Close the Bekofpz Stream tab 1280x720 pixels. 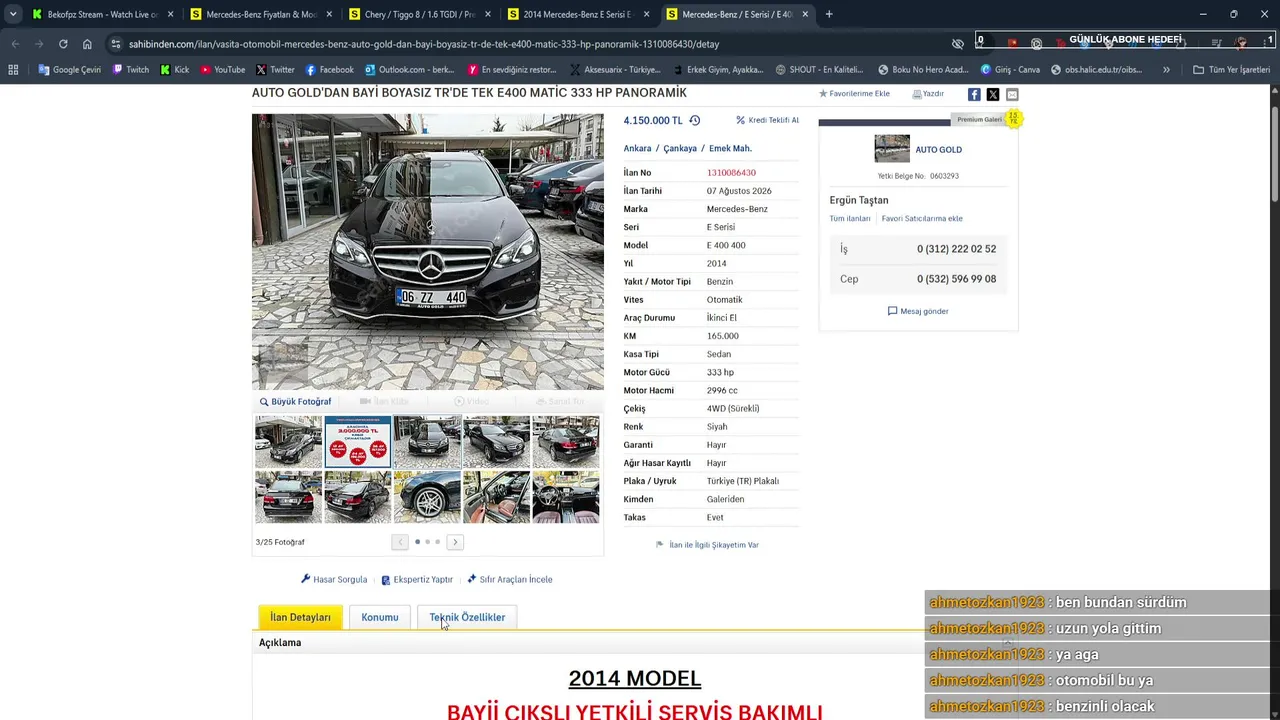point(170,14)
